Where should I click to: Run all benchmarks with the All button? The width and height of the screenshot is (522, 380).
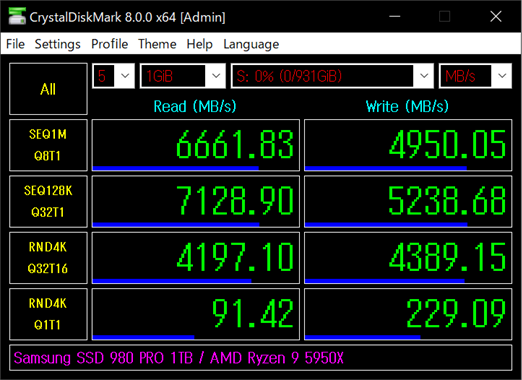[x=48, y=89]
